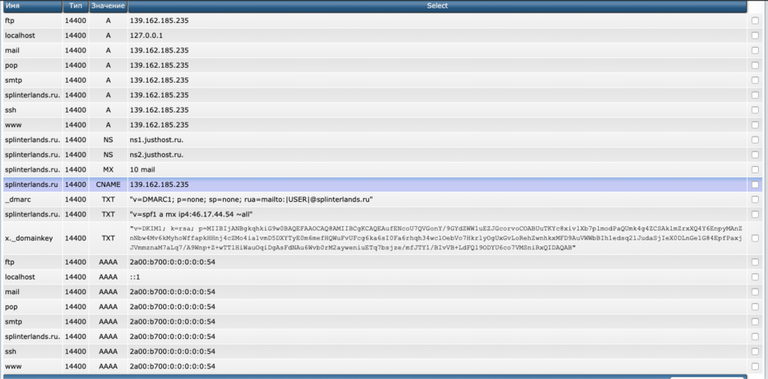768x379 pixels.
Task: Click the v=DKIM1 key value text
Action: (436, 238)
